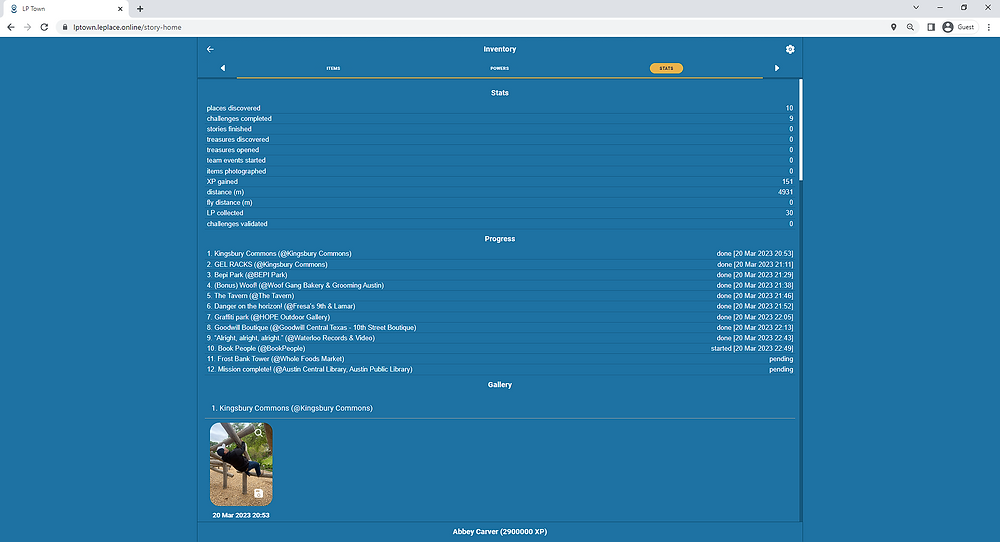
Task: Toggle the browser side panel icon
Action: pos(930,27)
